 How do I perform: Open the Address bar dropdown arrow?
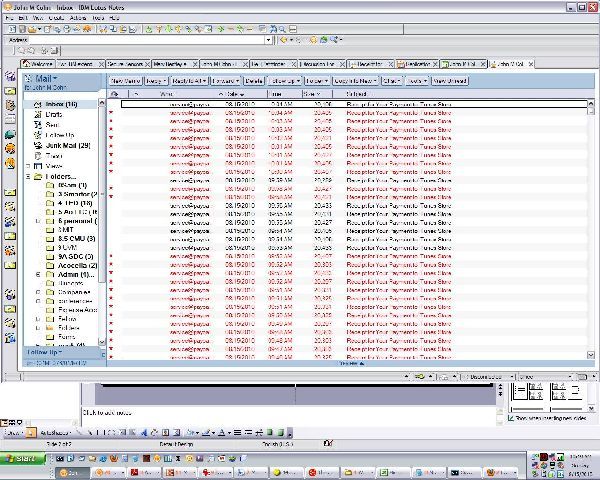pos(270,41)
